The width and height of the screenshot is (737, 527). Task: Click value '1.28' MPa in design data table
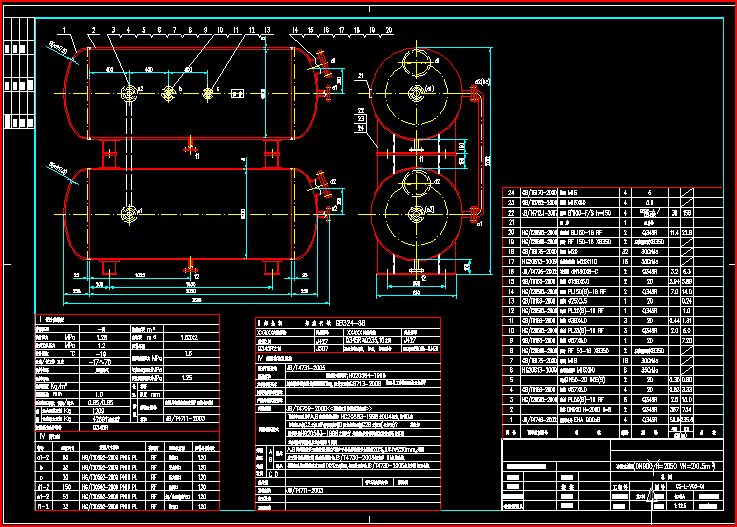101,337
